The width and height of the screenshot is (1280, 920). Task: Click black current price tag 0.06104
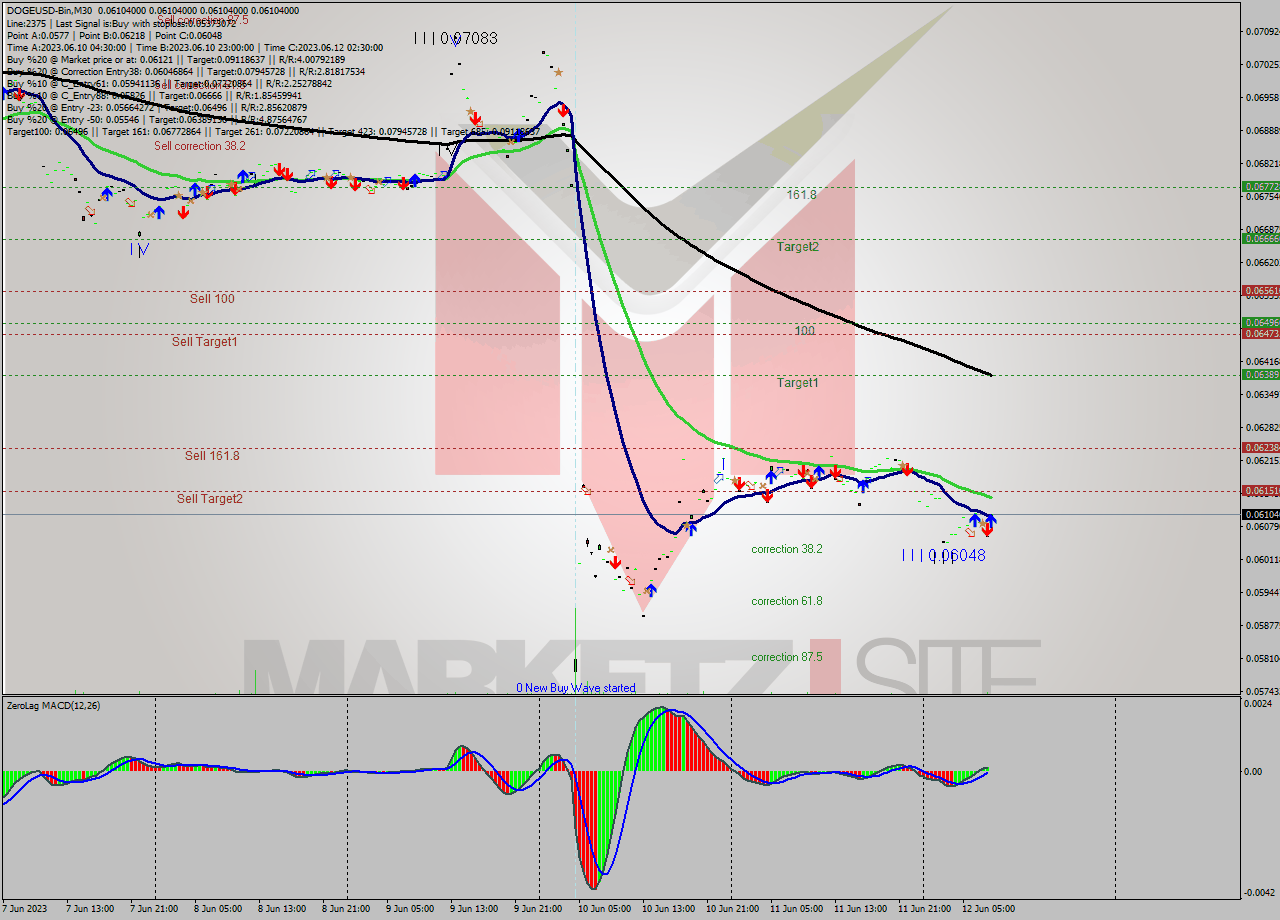pyautogui.click(x=1260, y=514)
